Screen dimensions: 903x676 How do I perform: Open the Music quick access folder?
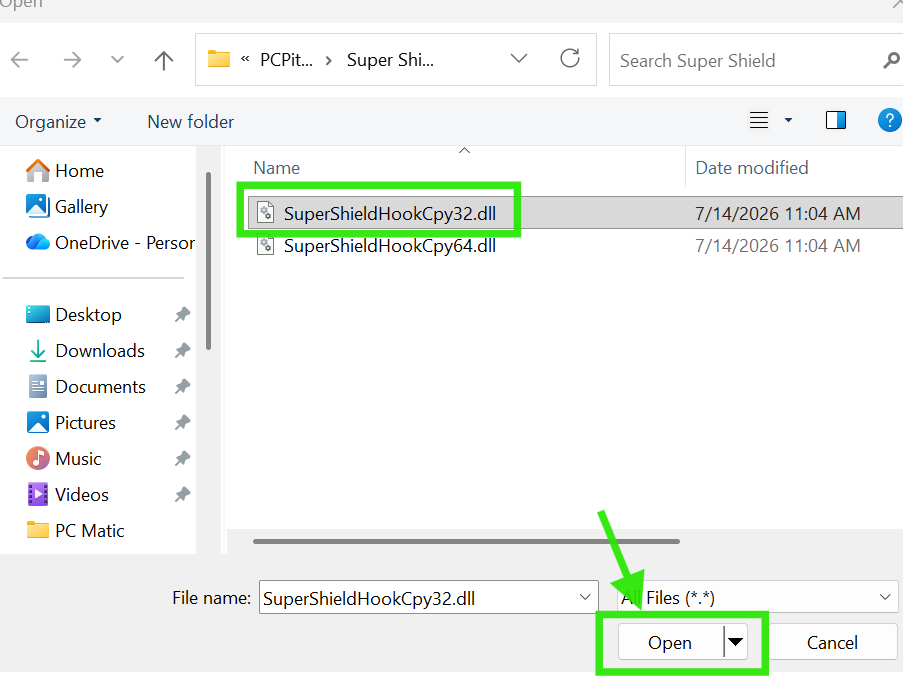(63, 458)
